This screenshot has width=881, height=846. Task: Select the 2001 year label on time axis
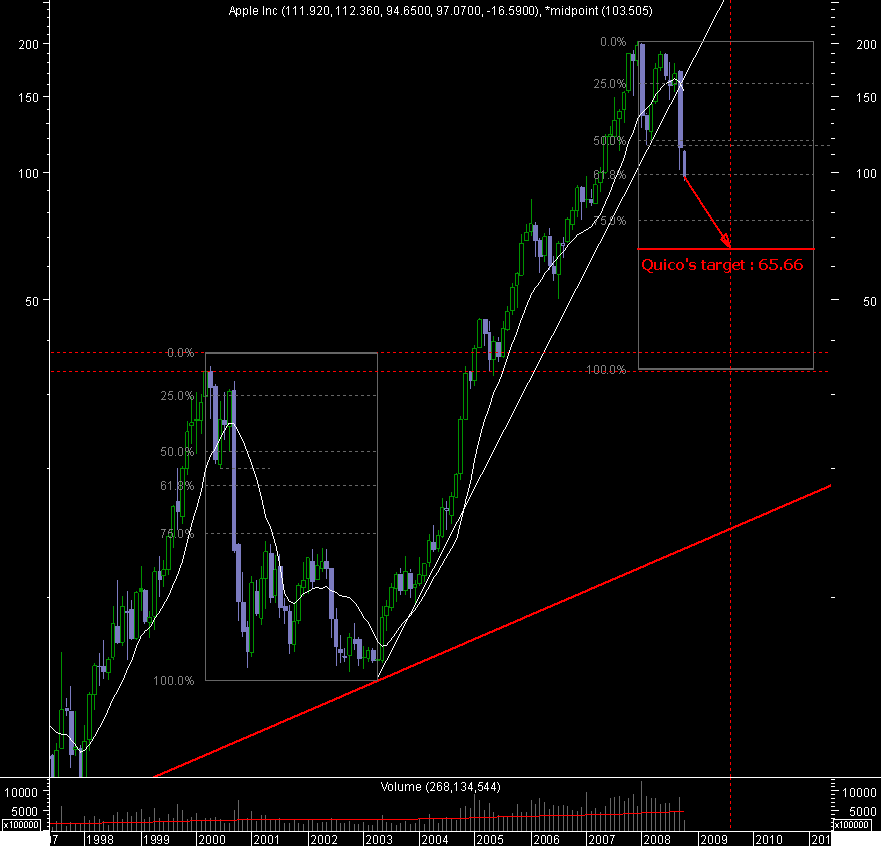tap(266, 839)
